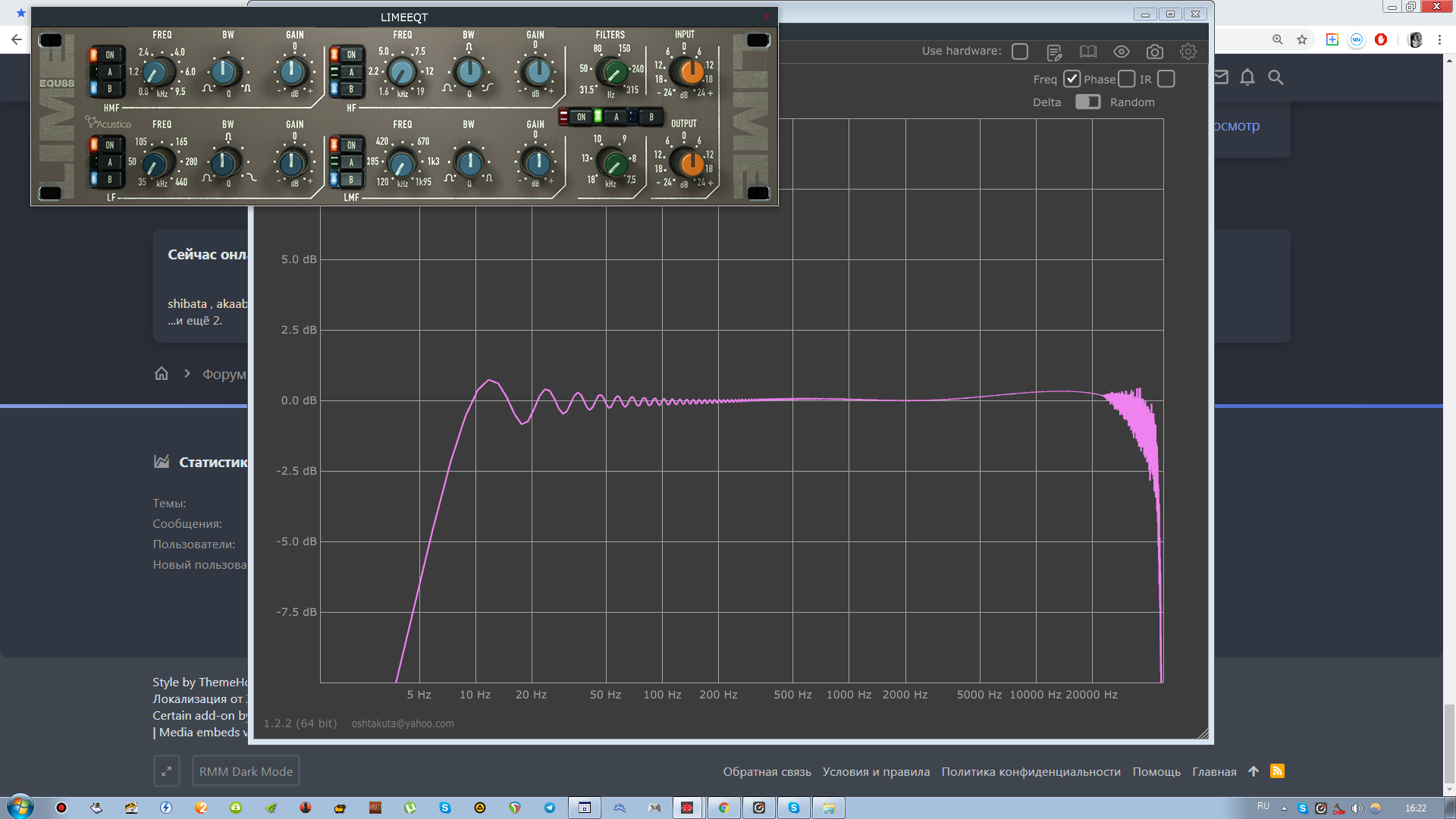Open the Помощь footer link

pos(1156,772)
